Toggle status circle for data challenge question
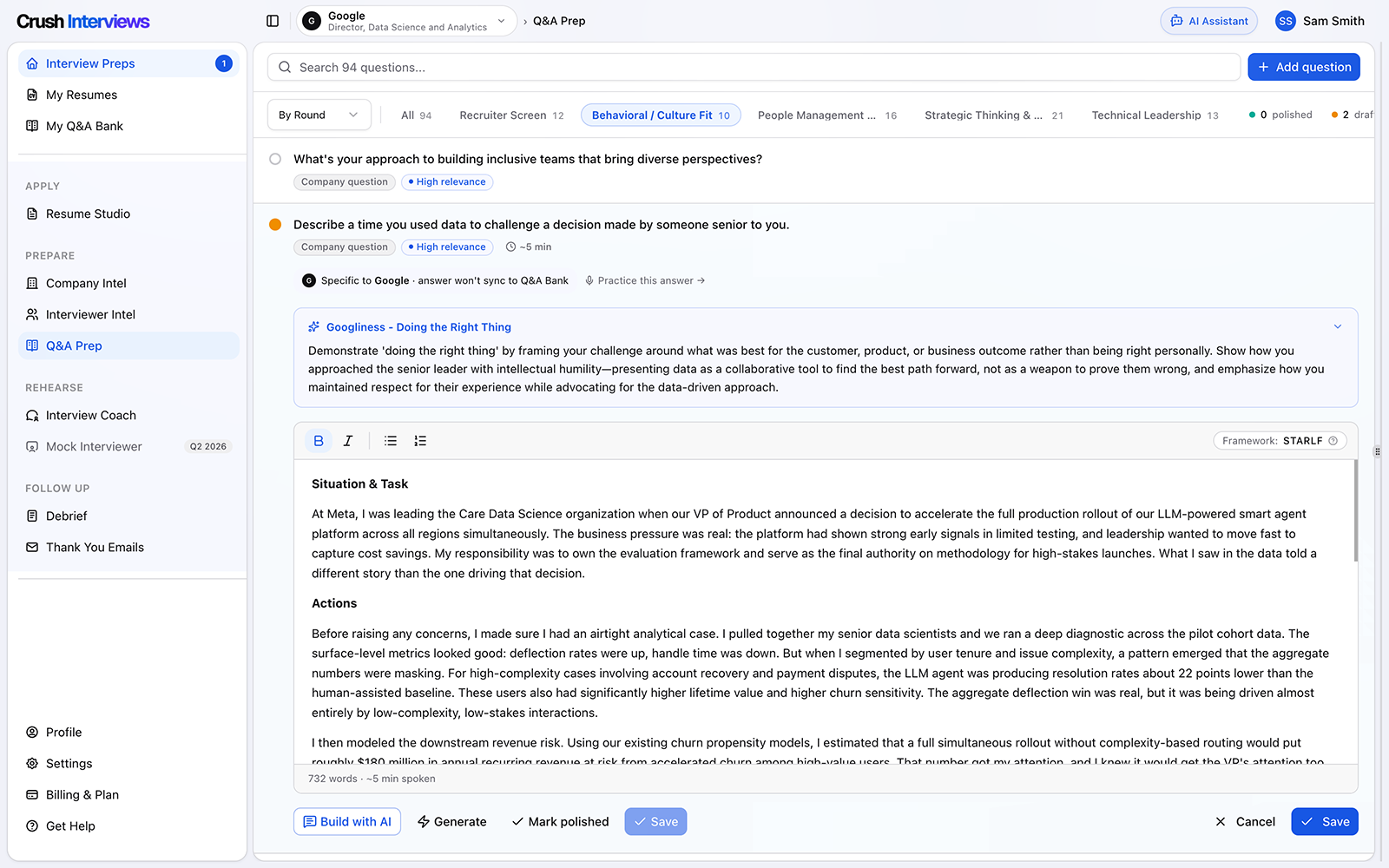The height and width of the screenshot is (868, 1389). coord(275,225)
